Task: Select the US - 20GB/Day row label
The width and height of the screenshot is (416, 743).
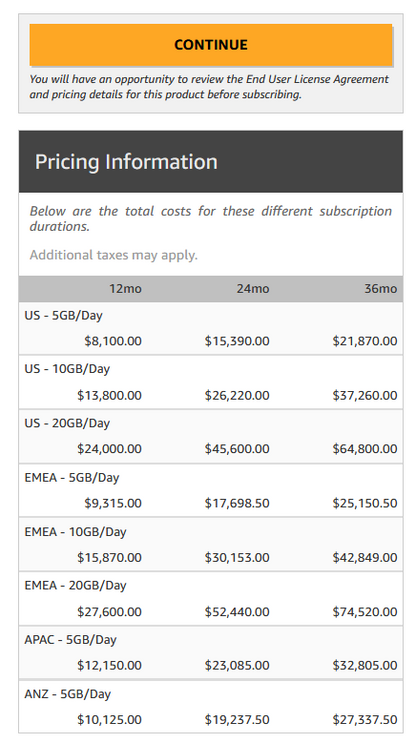Action: [67, 423]
